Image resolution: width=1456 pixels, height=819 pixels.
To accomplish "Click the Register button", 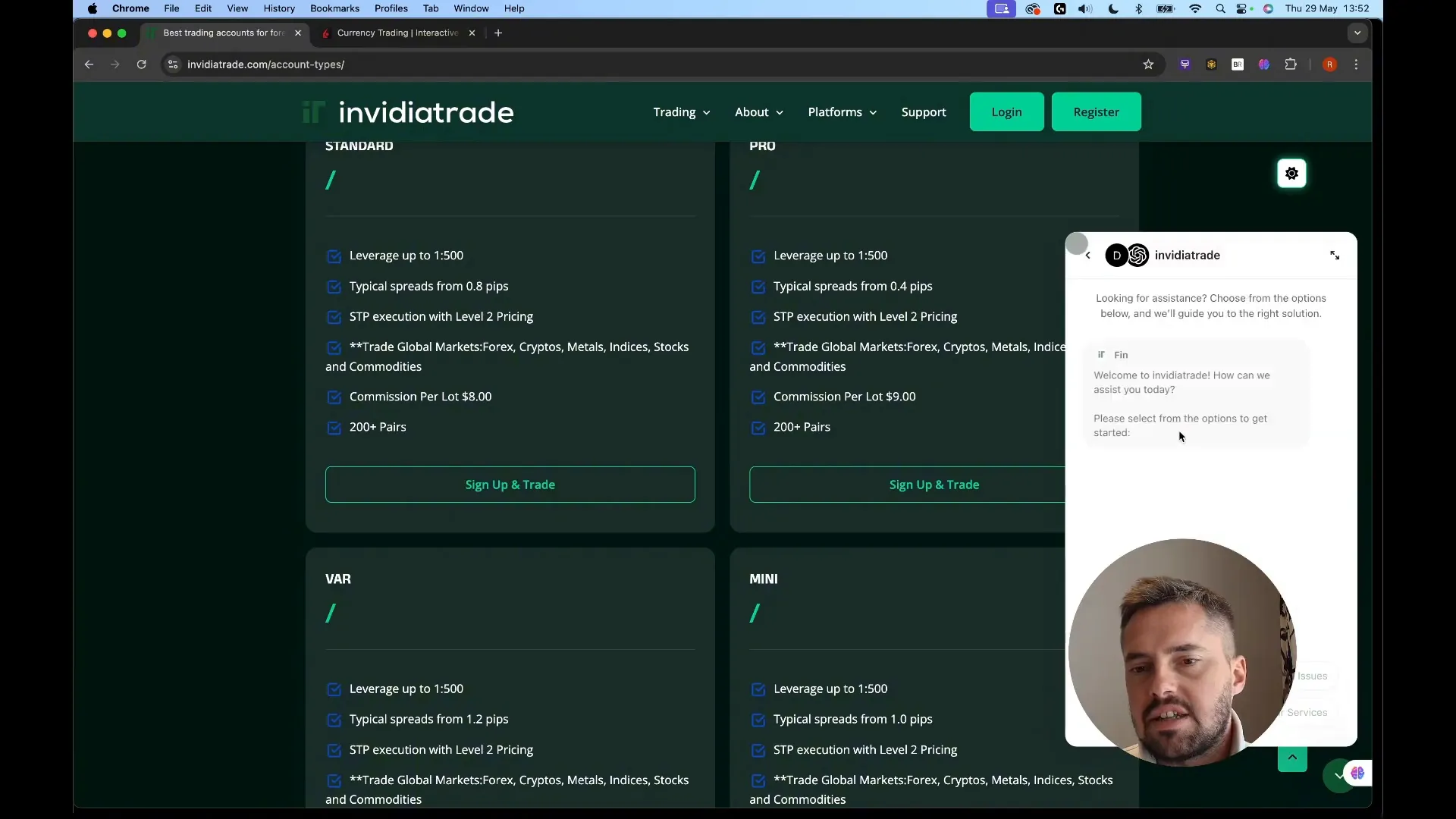I will [1096, 112].
